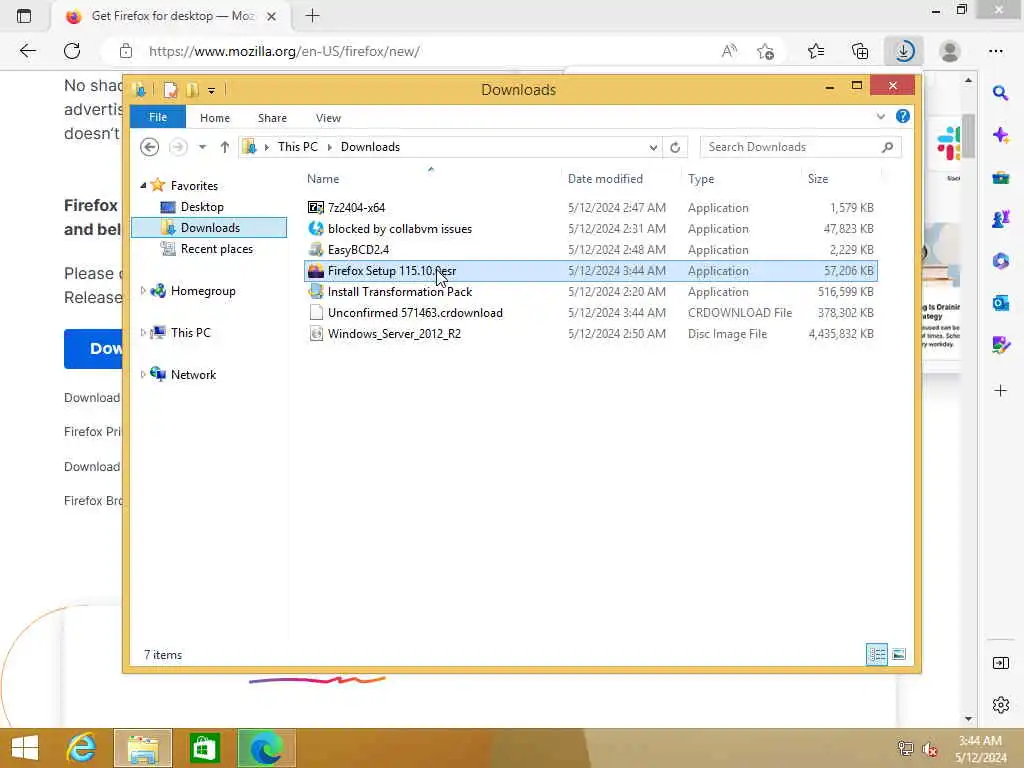This screenshot has height=768, width=1024.
Task: Click Edge Read aloud icon in address bar
Action: coord(729,51)
